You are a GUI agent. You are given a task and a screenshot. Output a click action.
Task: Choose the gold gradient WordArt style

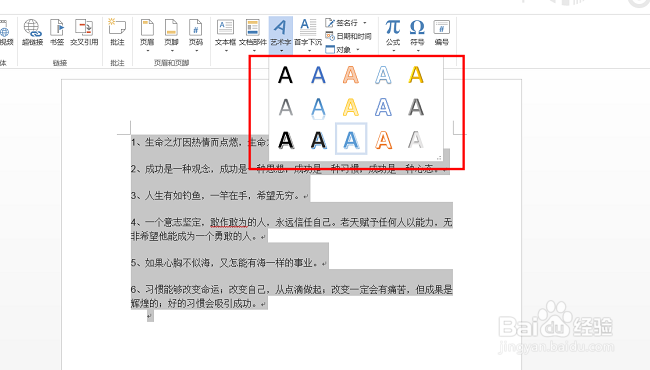pos(416,75)
